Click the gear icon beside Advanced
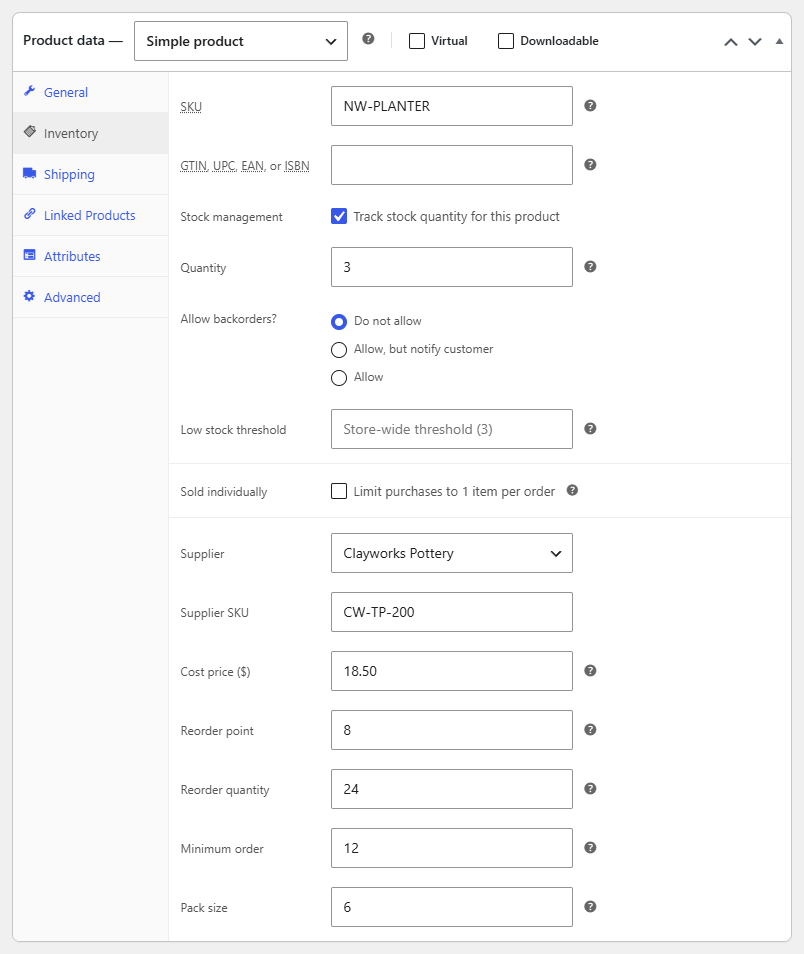This screenshot has width=804, height=954. (29, 296)
